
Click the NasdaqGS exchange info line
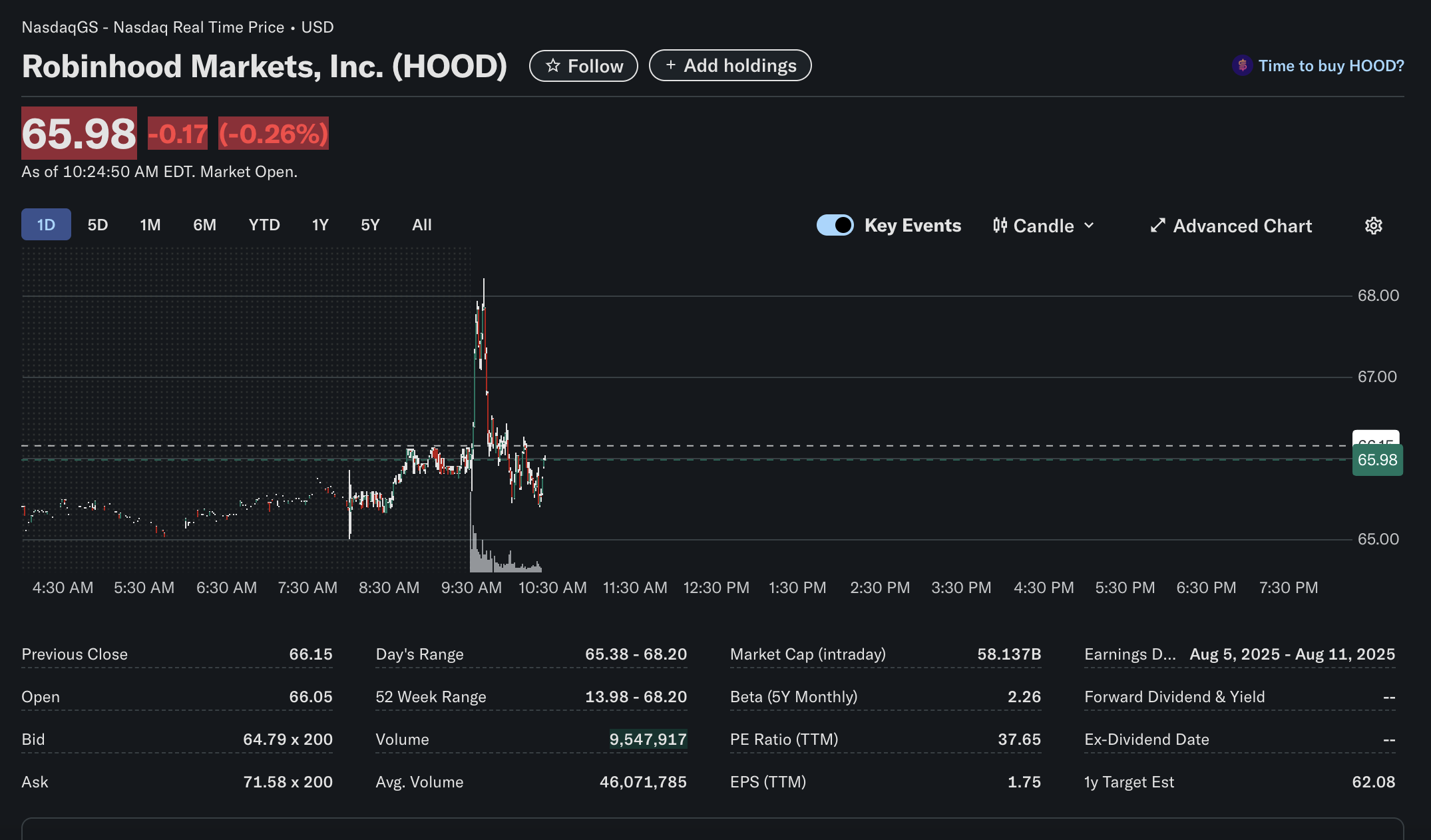coord(178,27)
